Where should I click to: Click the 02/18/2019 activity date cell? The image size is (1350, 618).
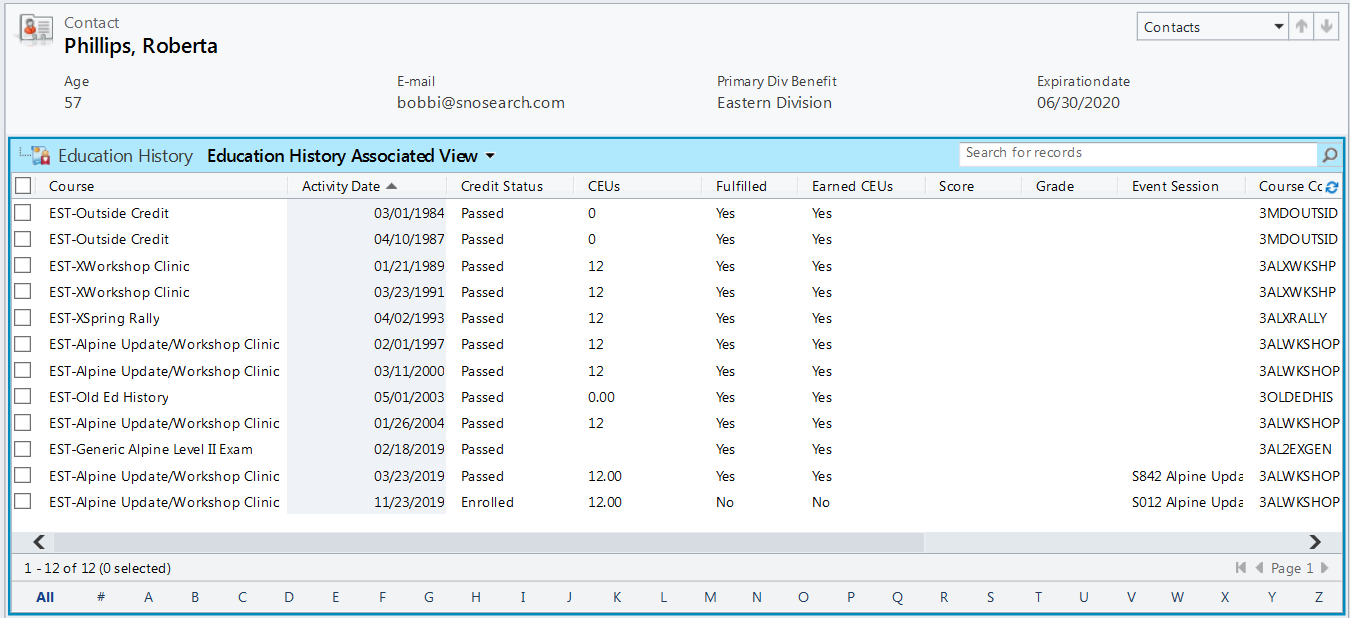point(409,449)
